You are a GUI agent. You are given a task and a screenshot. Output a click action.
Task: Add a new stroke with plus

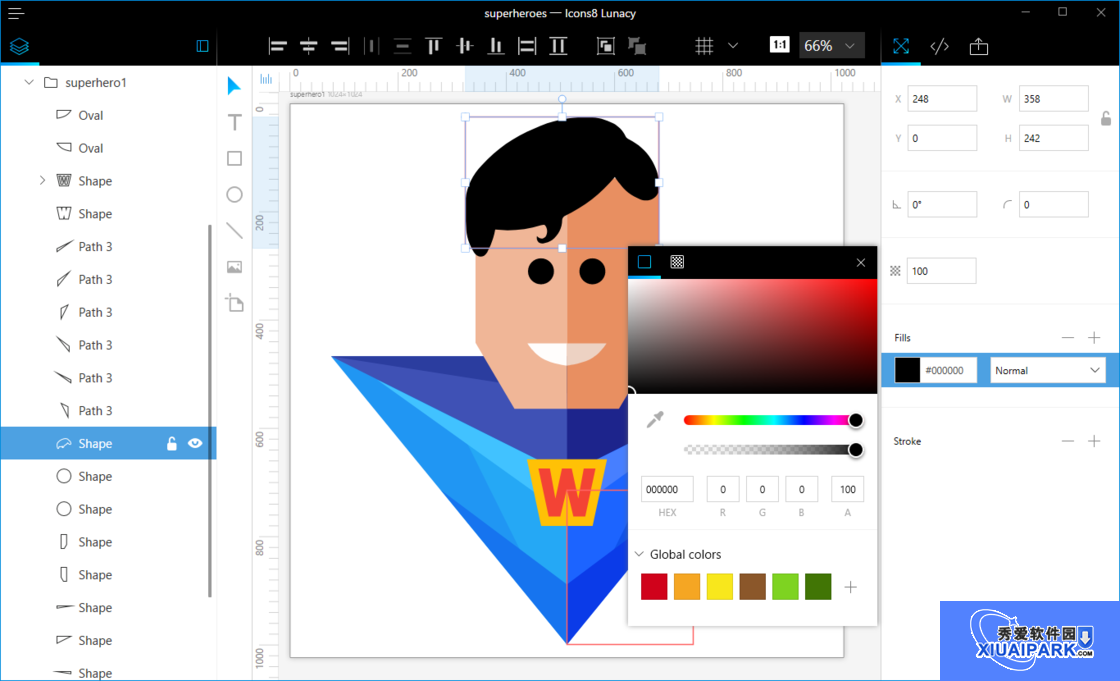point(1094,441)
